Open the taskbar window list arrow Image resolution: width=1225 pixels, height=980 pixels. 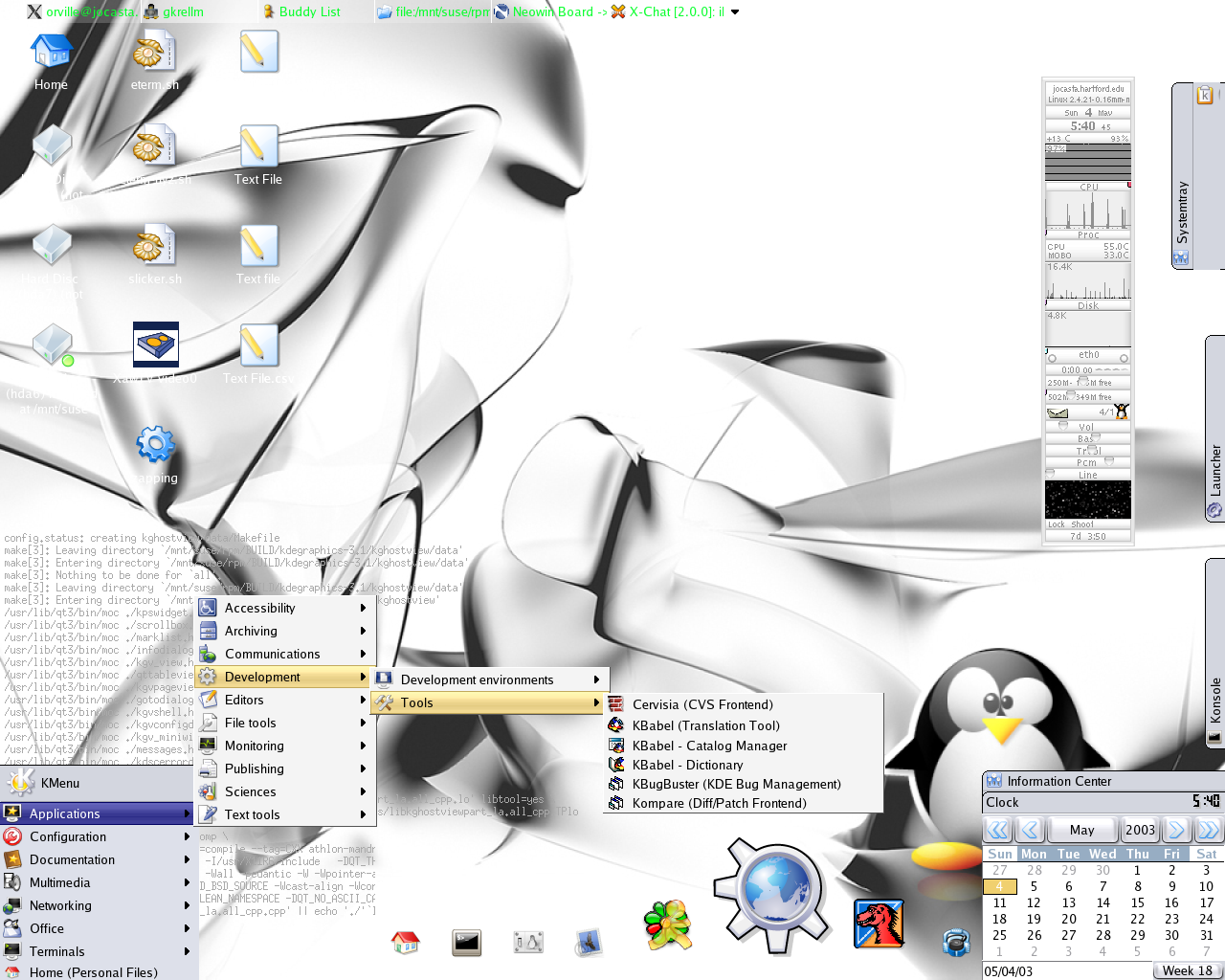(735, 12)
